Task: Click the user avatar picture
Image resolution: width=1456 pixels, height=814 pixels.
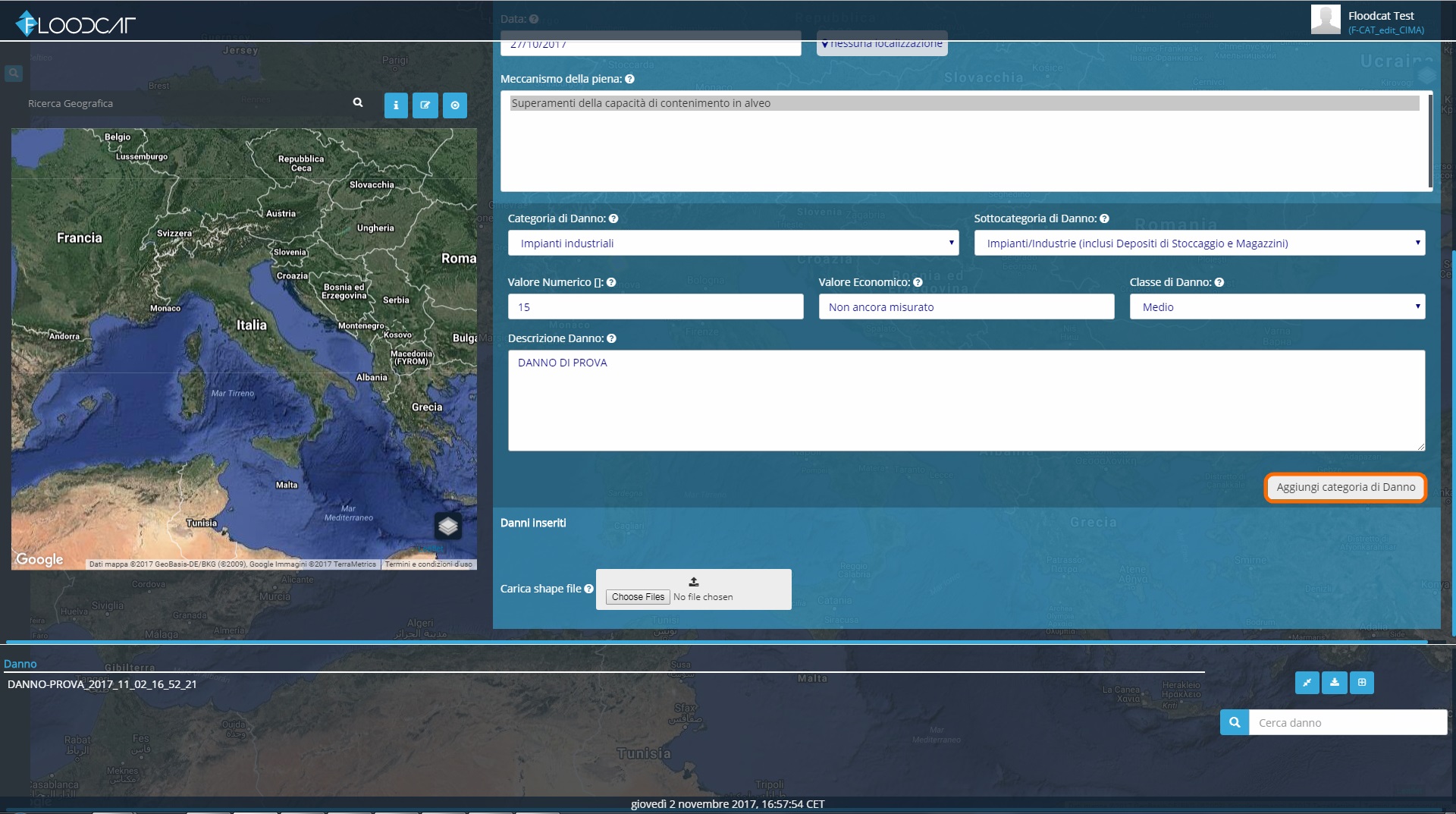Action: tap(1326, 20)
